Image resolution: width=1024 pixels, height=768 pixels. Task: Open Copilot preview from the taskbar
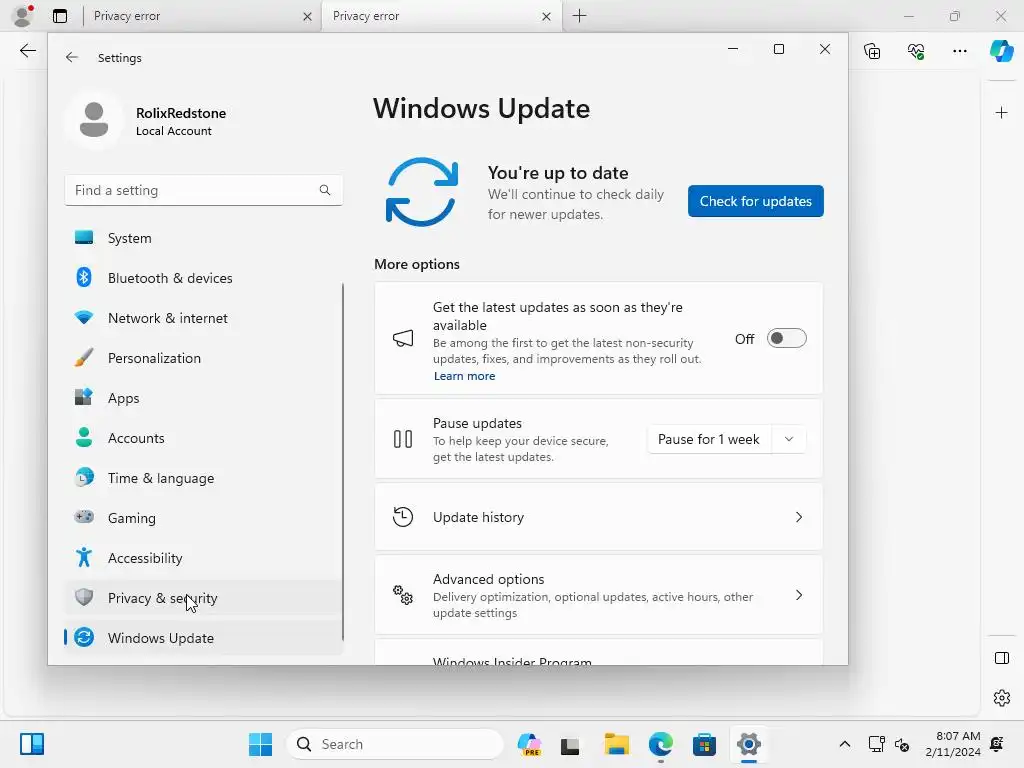point(529,744)
